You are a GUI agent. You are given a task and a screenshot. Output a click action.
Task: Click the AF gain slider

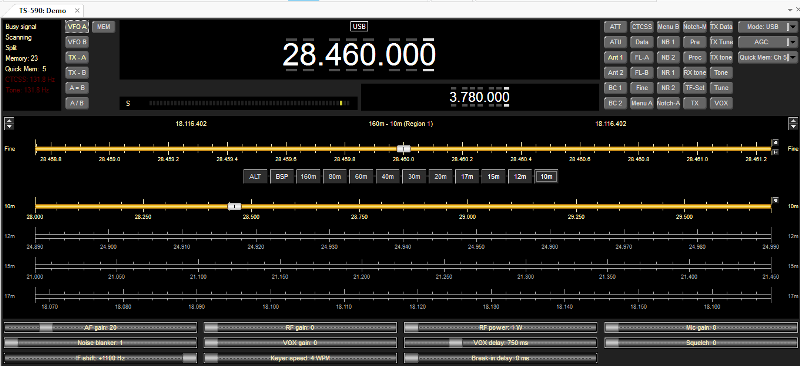pyautogui.click(x=101, y=327)
